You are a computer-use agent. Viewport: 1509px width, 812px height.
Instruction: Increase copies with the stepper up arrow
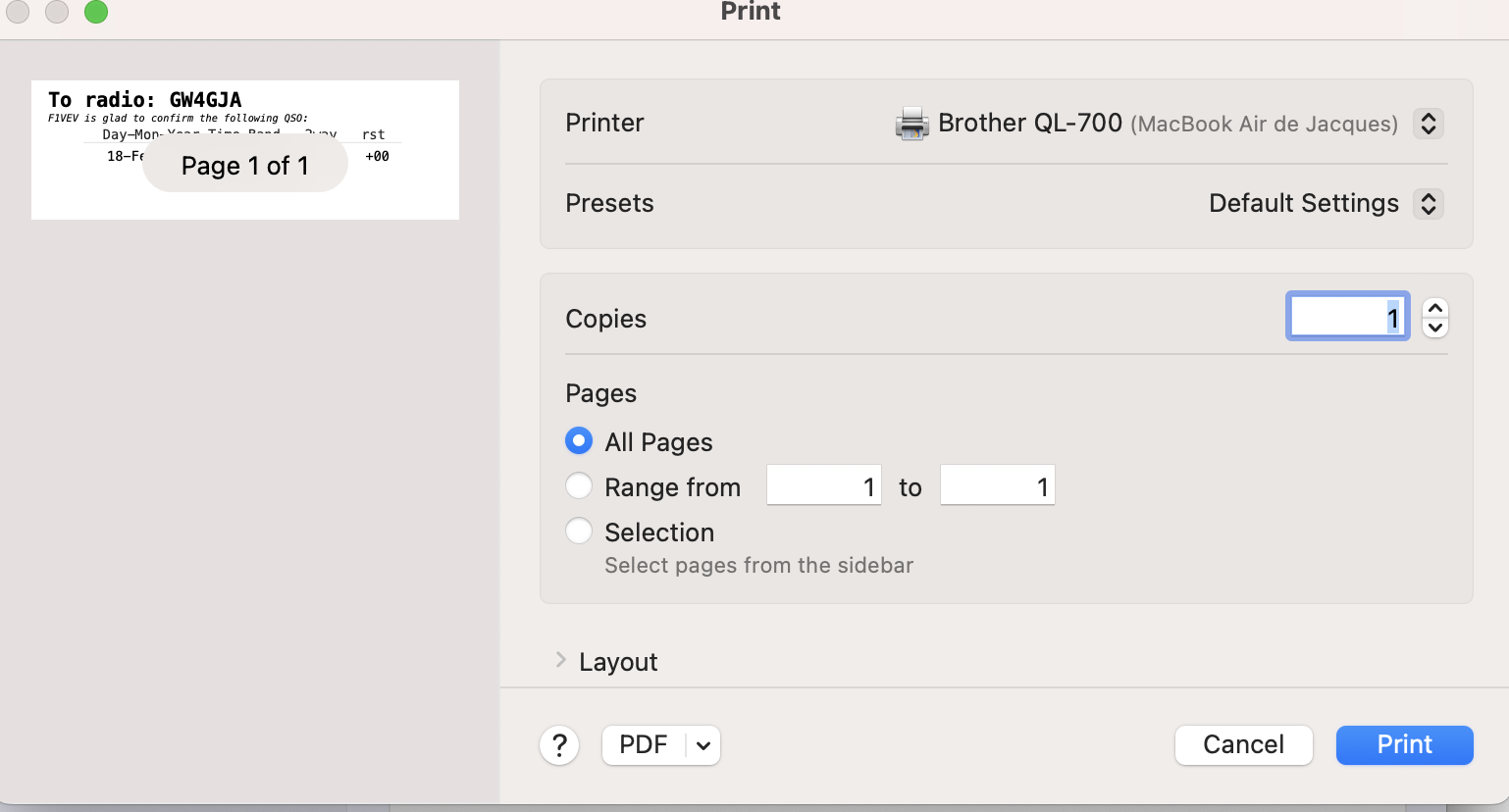coord(1434,308)
